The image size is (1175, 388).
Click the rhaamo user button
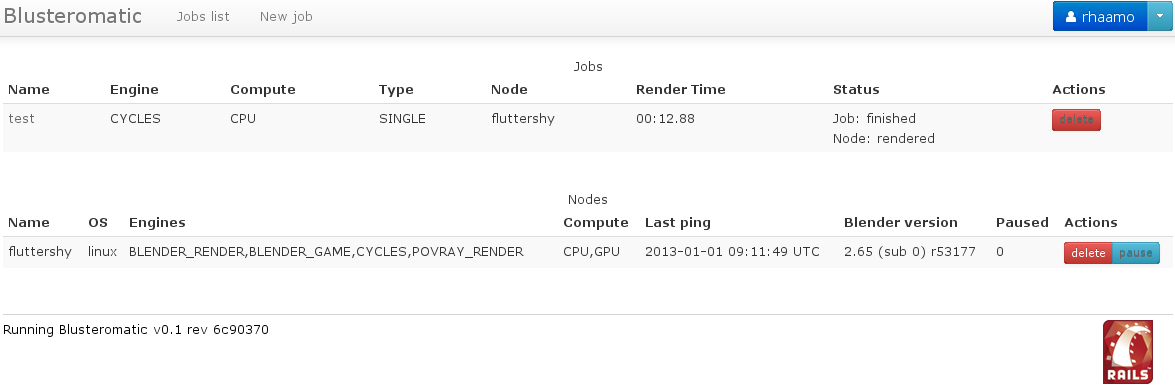click(x=1100, y=16)
